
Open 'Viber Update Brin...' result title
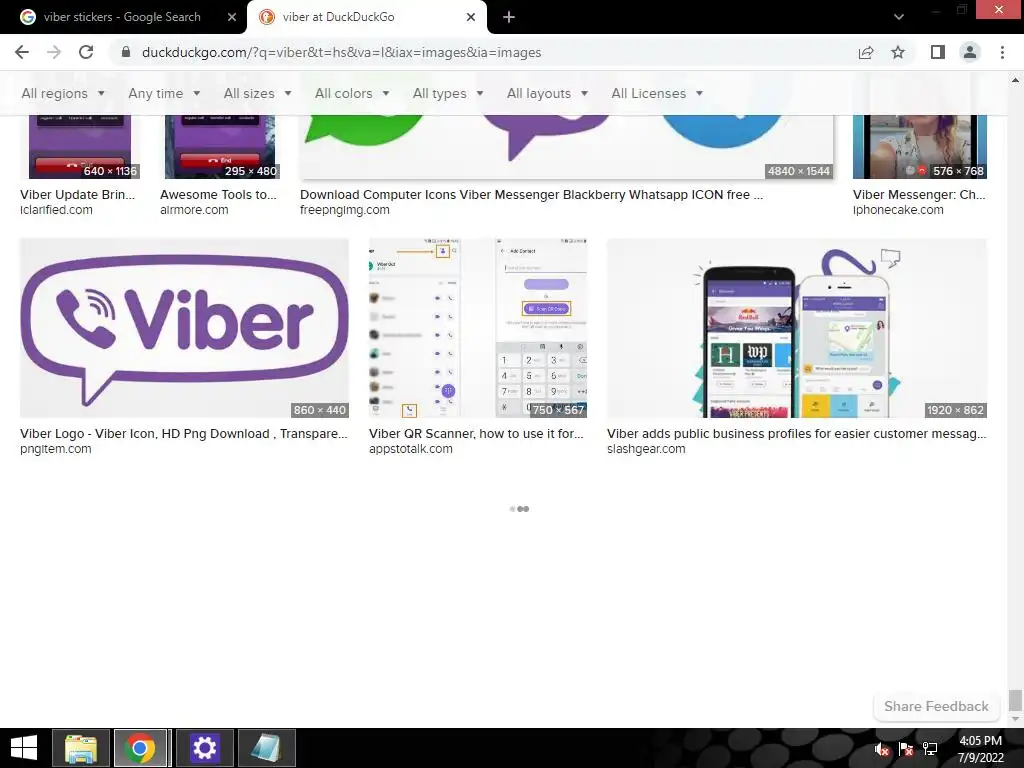pos(77,195)
